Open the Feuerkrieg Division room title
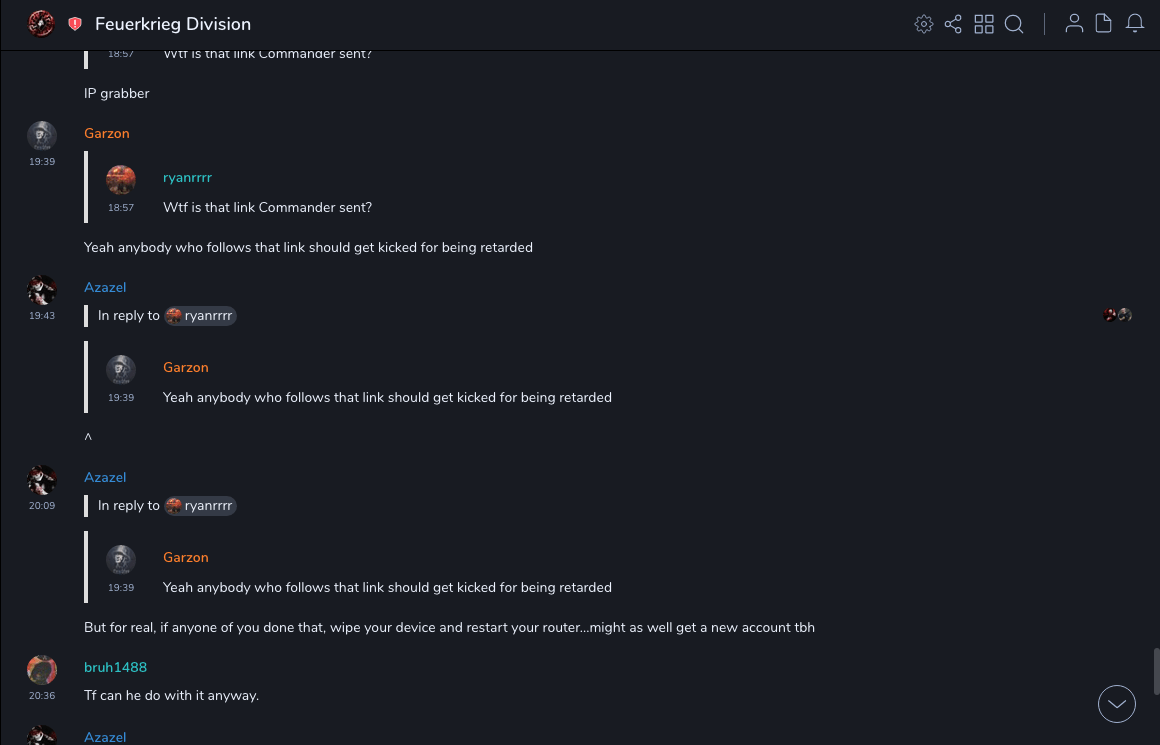The height and width of the screenshot is (745, 1160). (x=173, y=24)
